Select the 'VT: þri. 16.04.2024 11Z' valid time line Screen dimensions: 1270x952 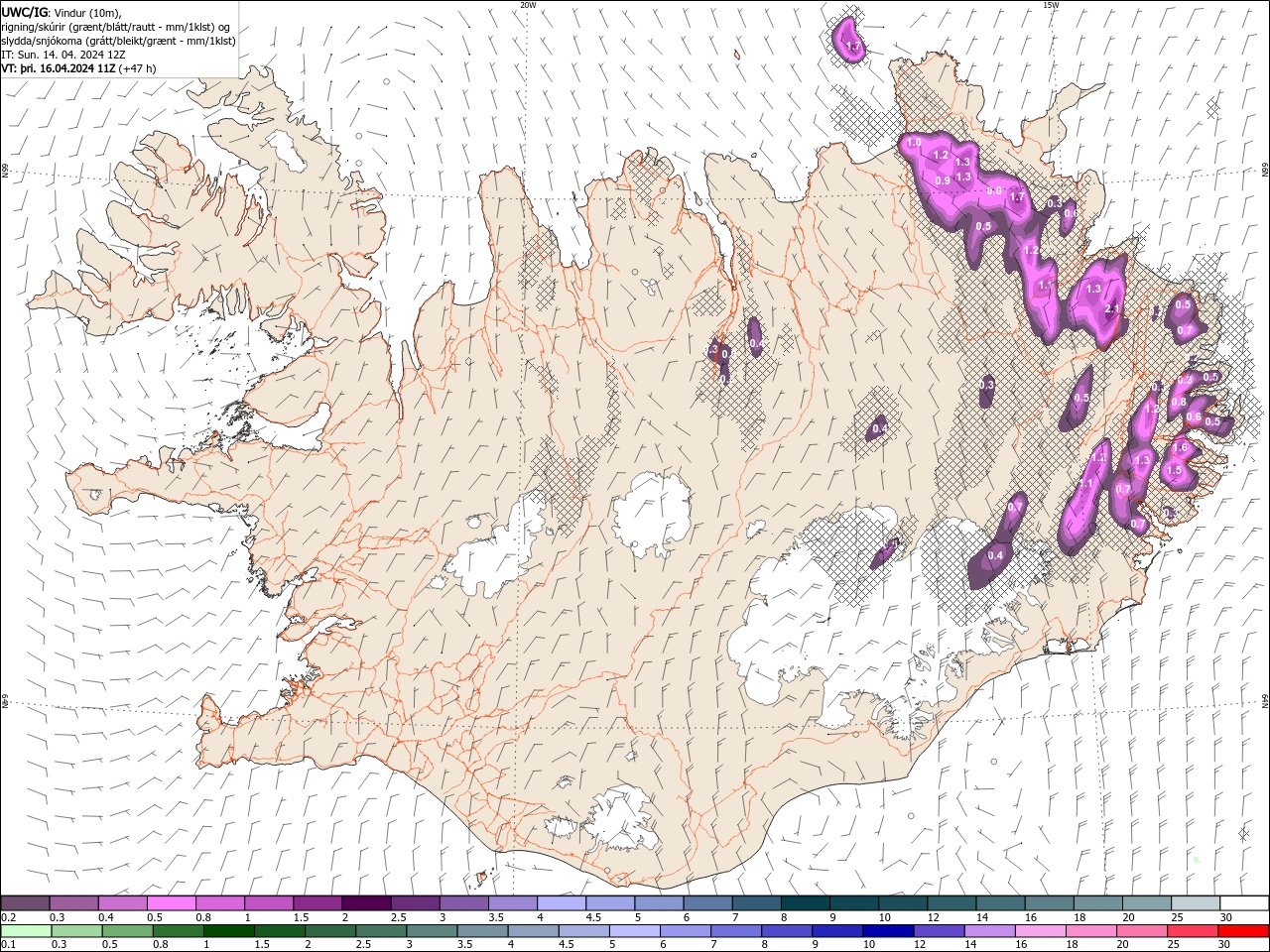(x=59, y=68)
